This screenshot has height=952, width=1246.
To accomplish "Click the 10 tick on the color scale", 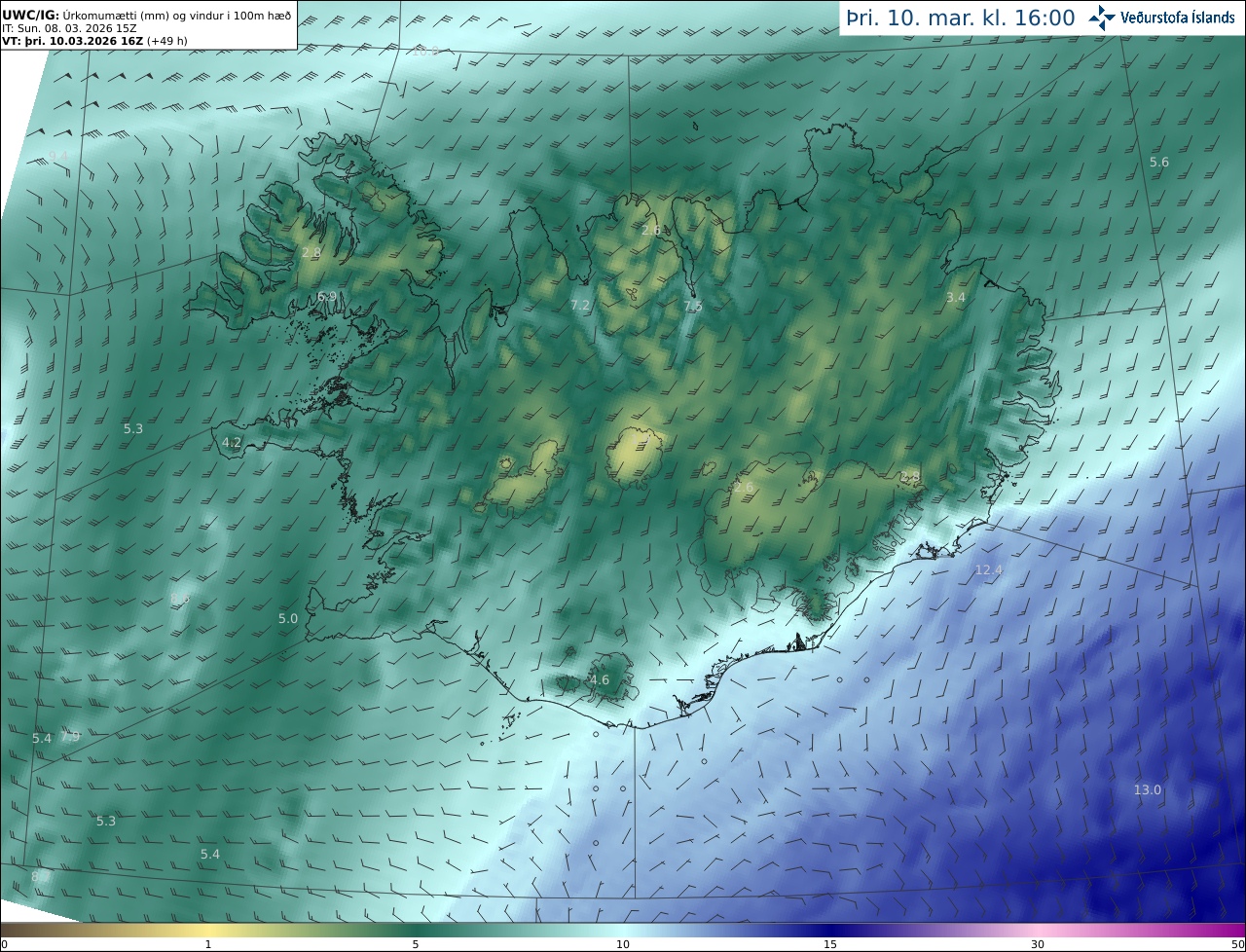I will click(623, 944).
